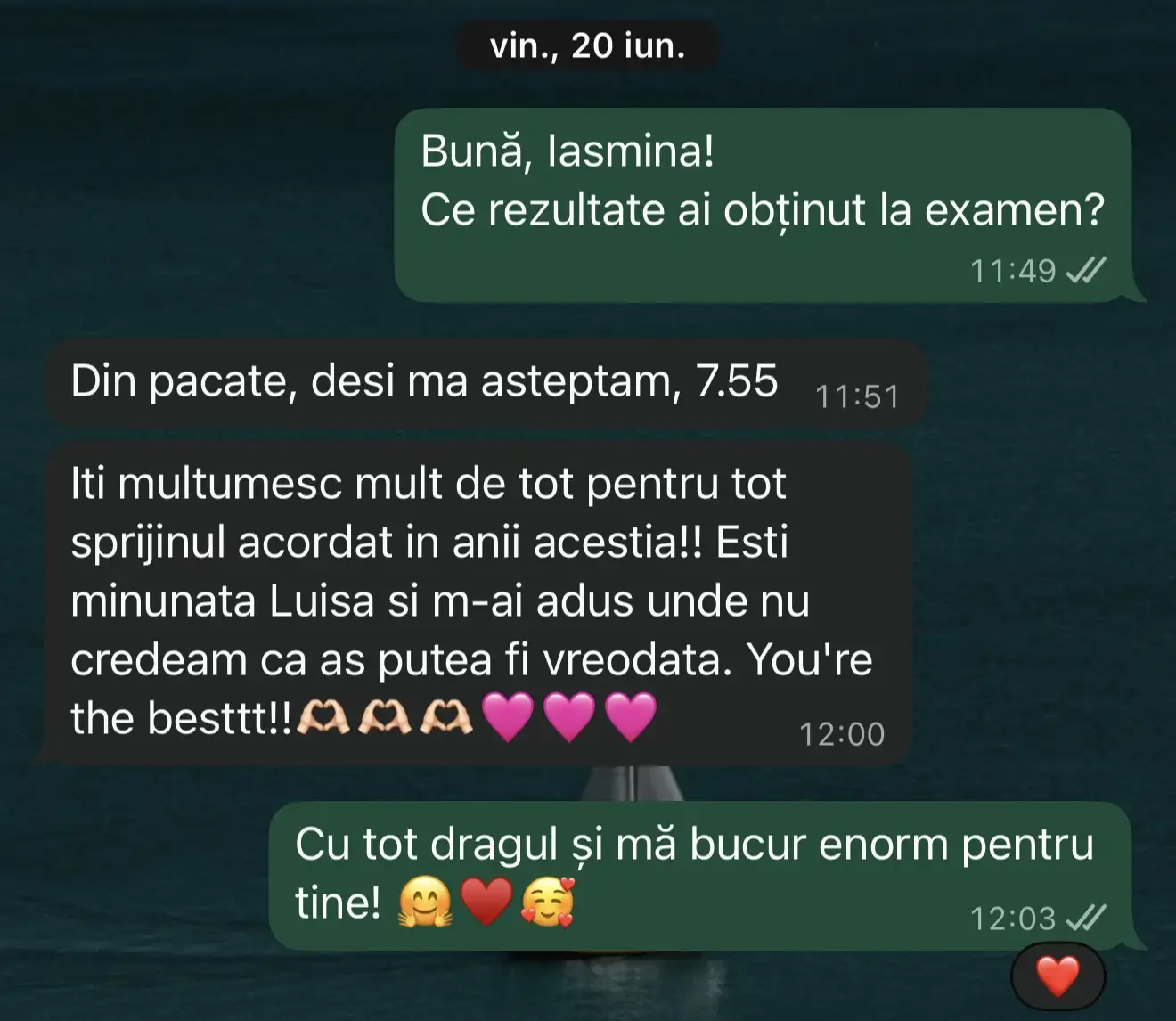Tap the middle heart hands emoji
The height and width of the screenshot is (1021, 1176).
(x=385, y=717)
